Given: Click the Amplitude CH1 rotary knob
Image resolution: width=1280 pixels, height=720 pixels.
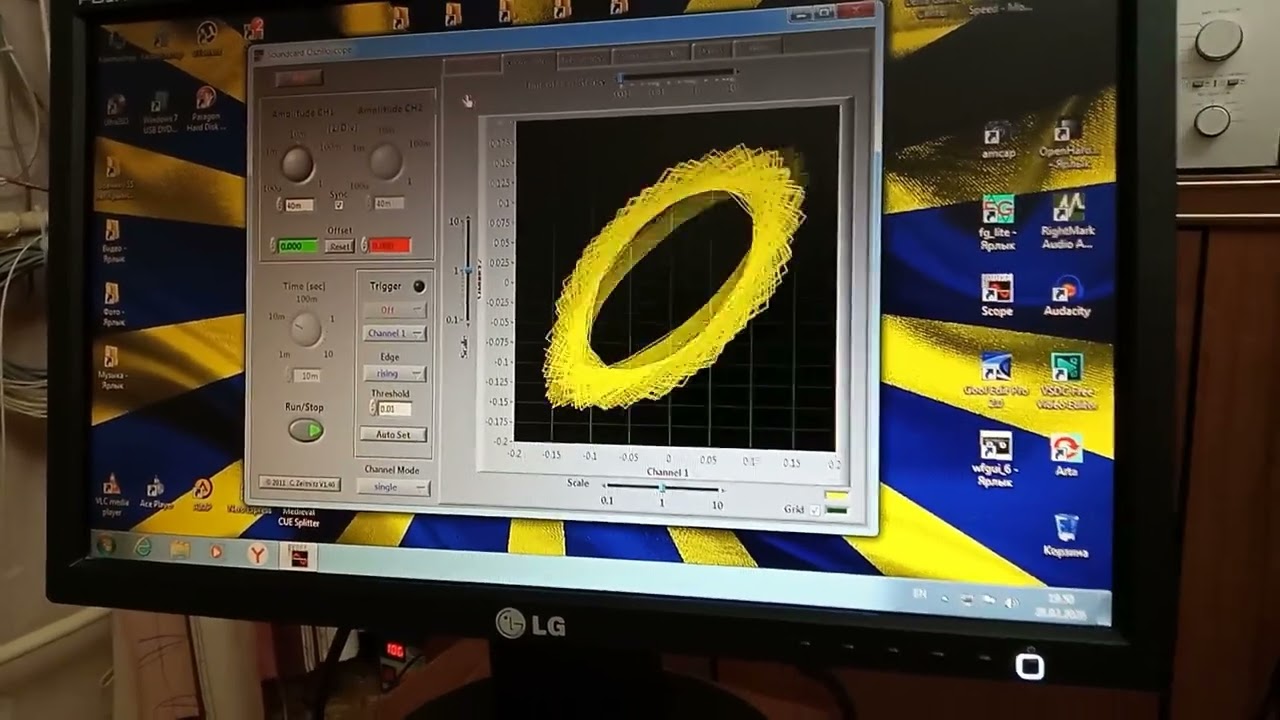Looking at the screenshot, I should point(297,164).
